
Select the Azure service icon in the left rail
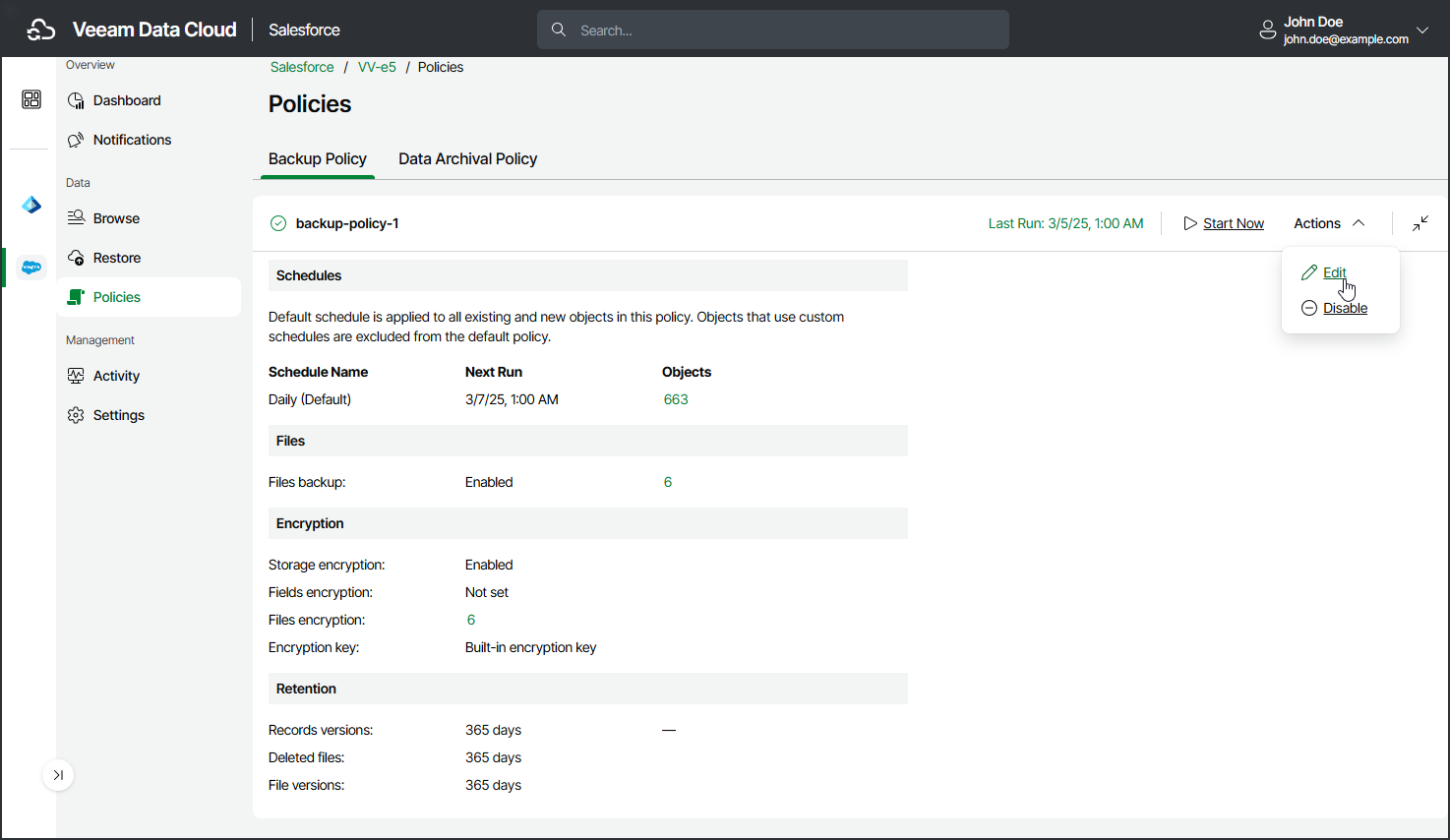pos(31,205)
